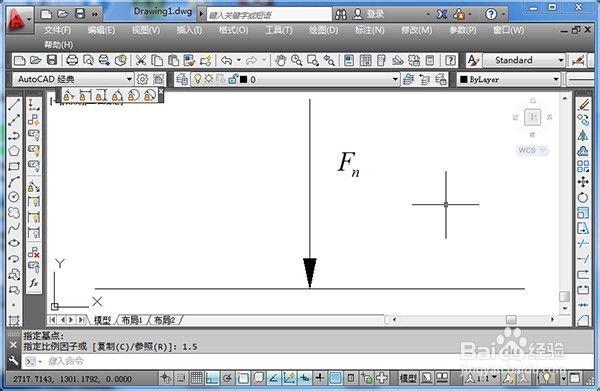
Task: Select the Rotate modify tool
Action: click(x=583, y=197)
